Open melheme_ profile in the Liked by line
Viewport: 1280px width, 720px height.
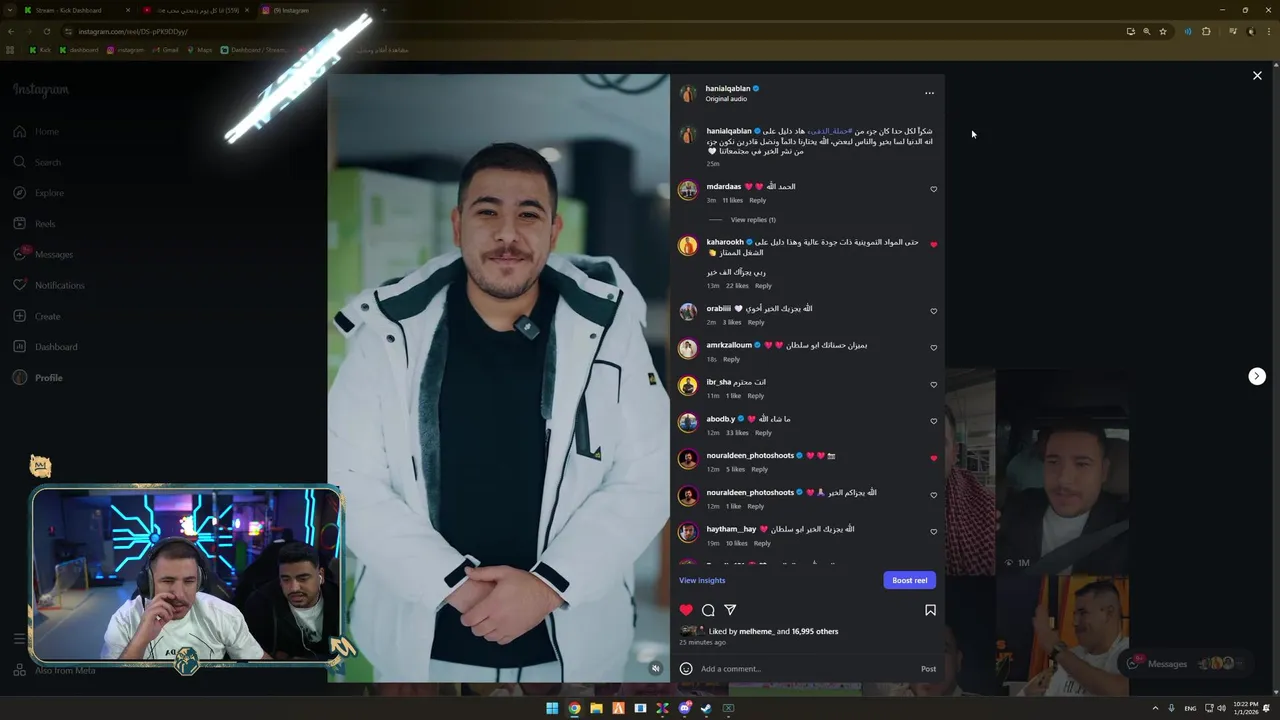click(x=756, y=632)
